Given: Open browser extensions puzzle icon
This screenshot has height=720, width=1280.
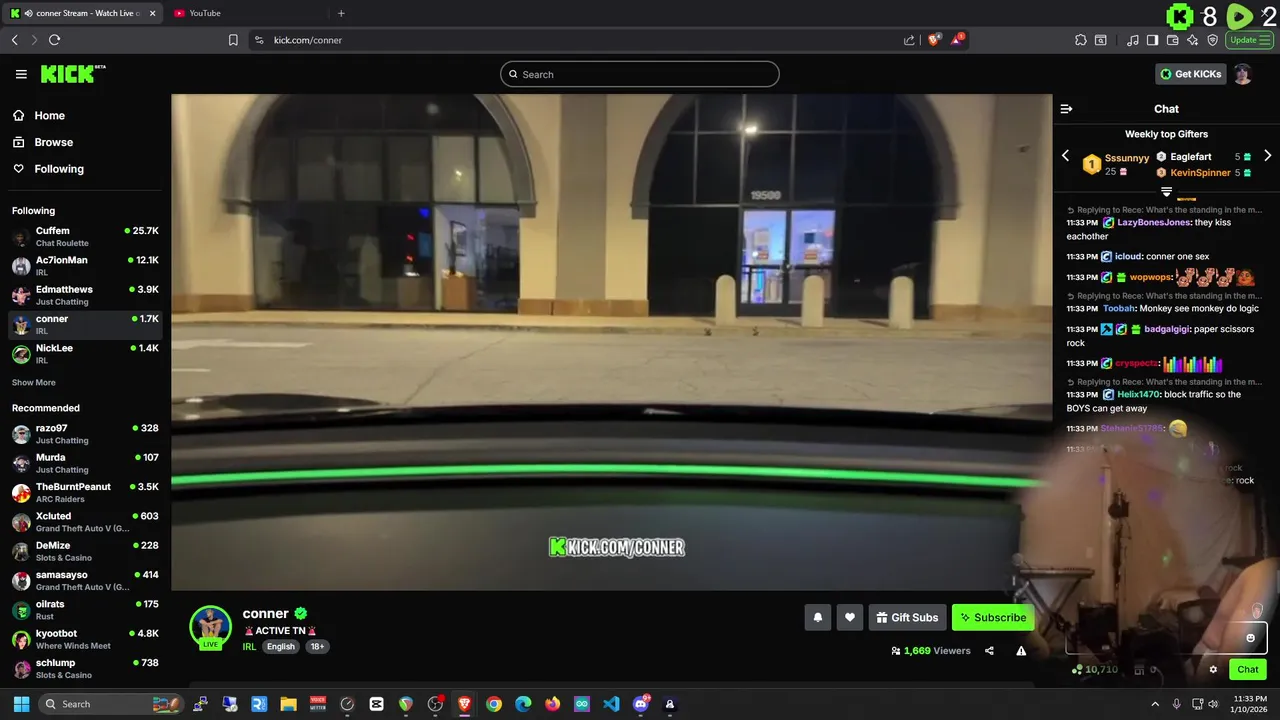Looking at the screenshot, I should pyautogui.click(x=1081, y=40).
